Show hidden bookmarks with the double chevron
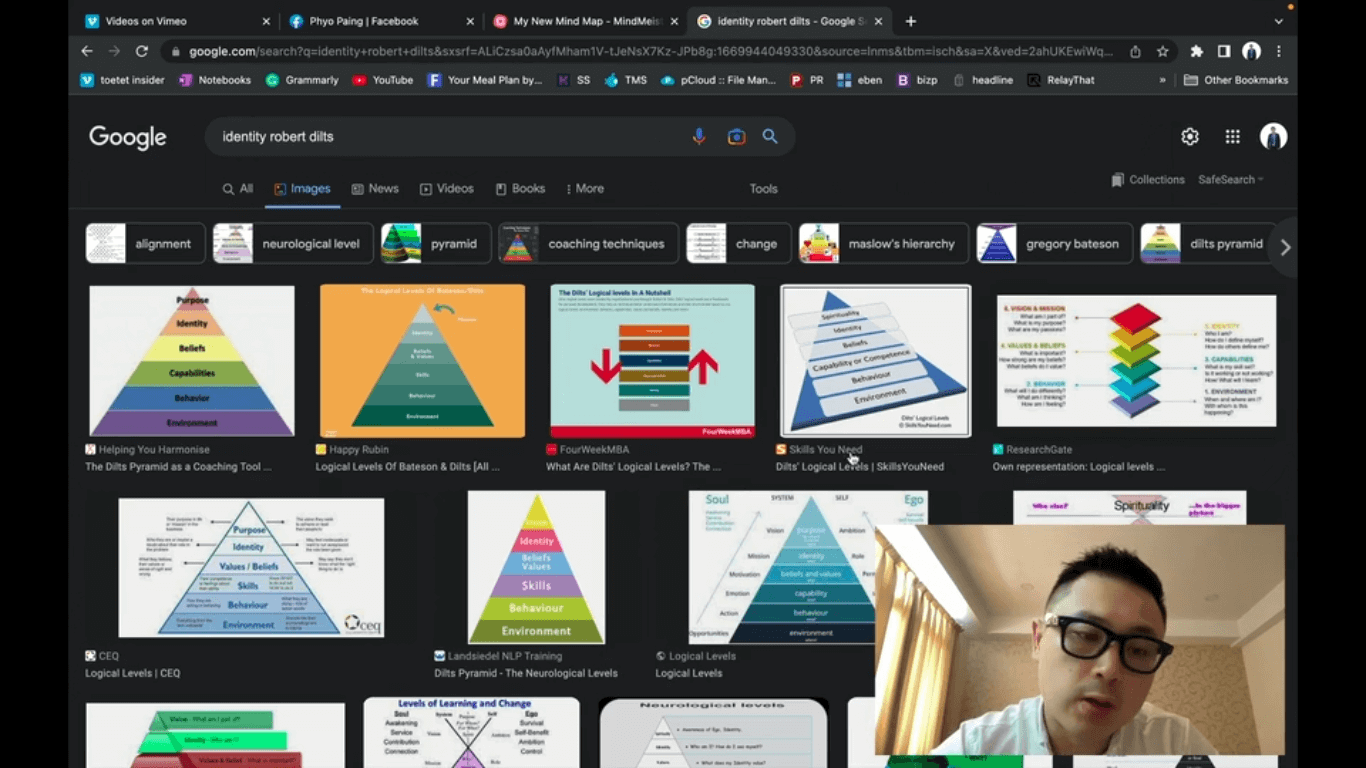The width and height of the screenshot is (1366, 768). (1162, 80)
